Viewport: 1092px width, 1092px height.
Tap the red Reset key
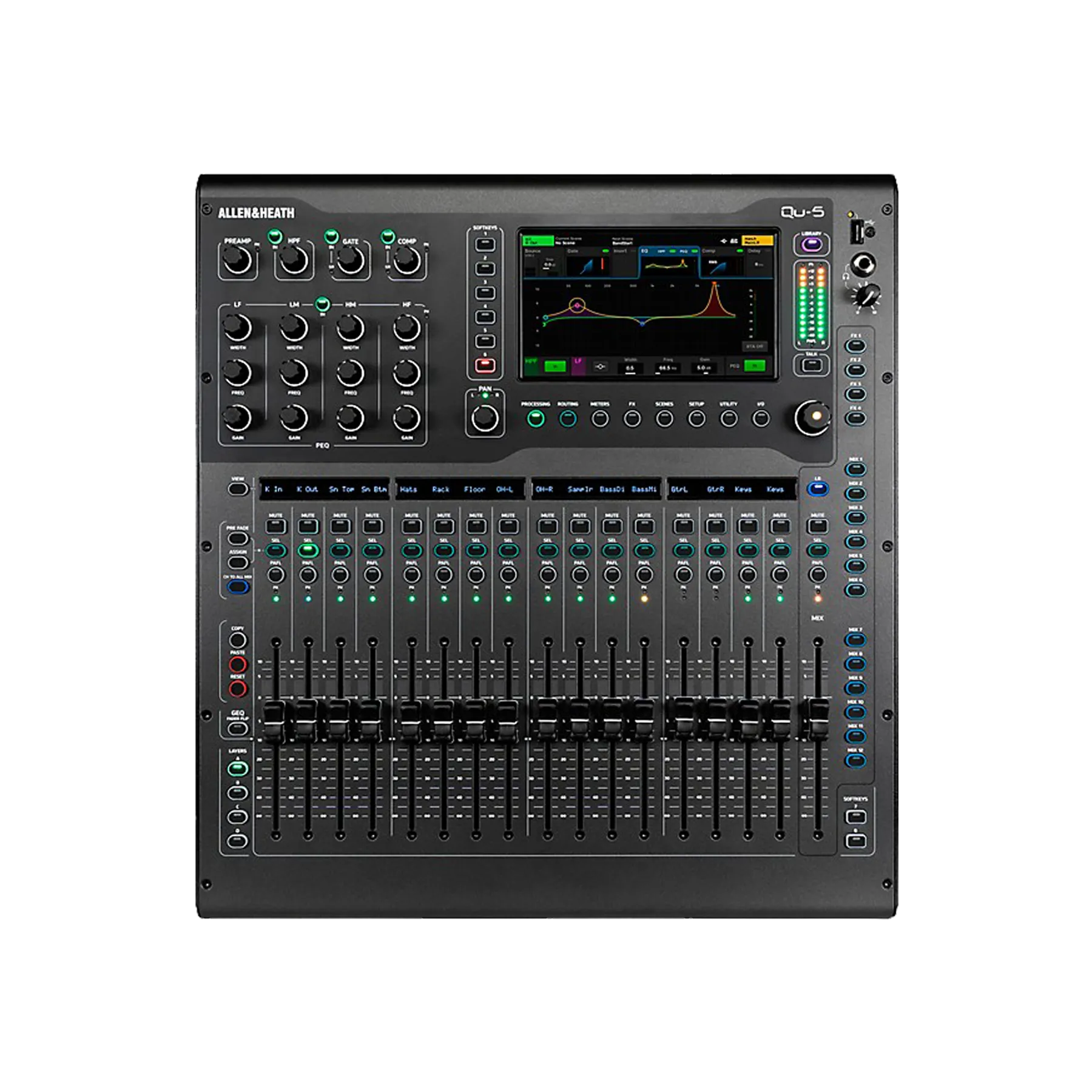tap(238, 689)
